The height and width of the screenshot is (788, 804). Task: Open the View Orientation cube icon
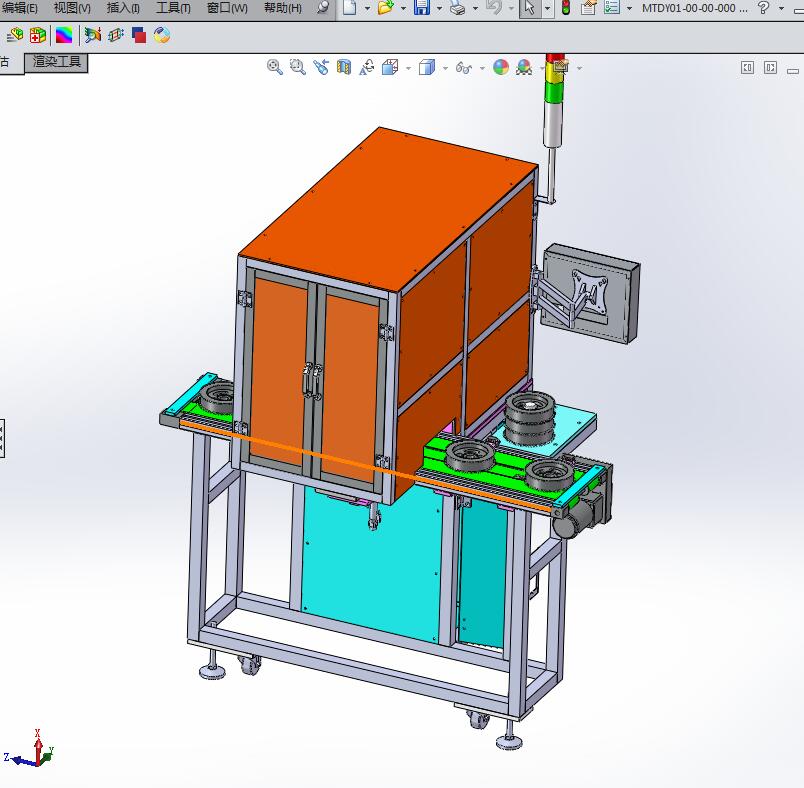point(390,67)
